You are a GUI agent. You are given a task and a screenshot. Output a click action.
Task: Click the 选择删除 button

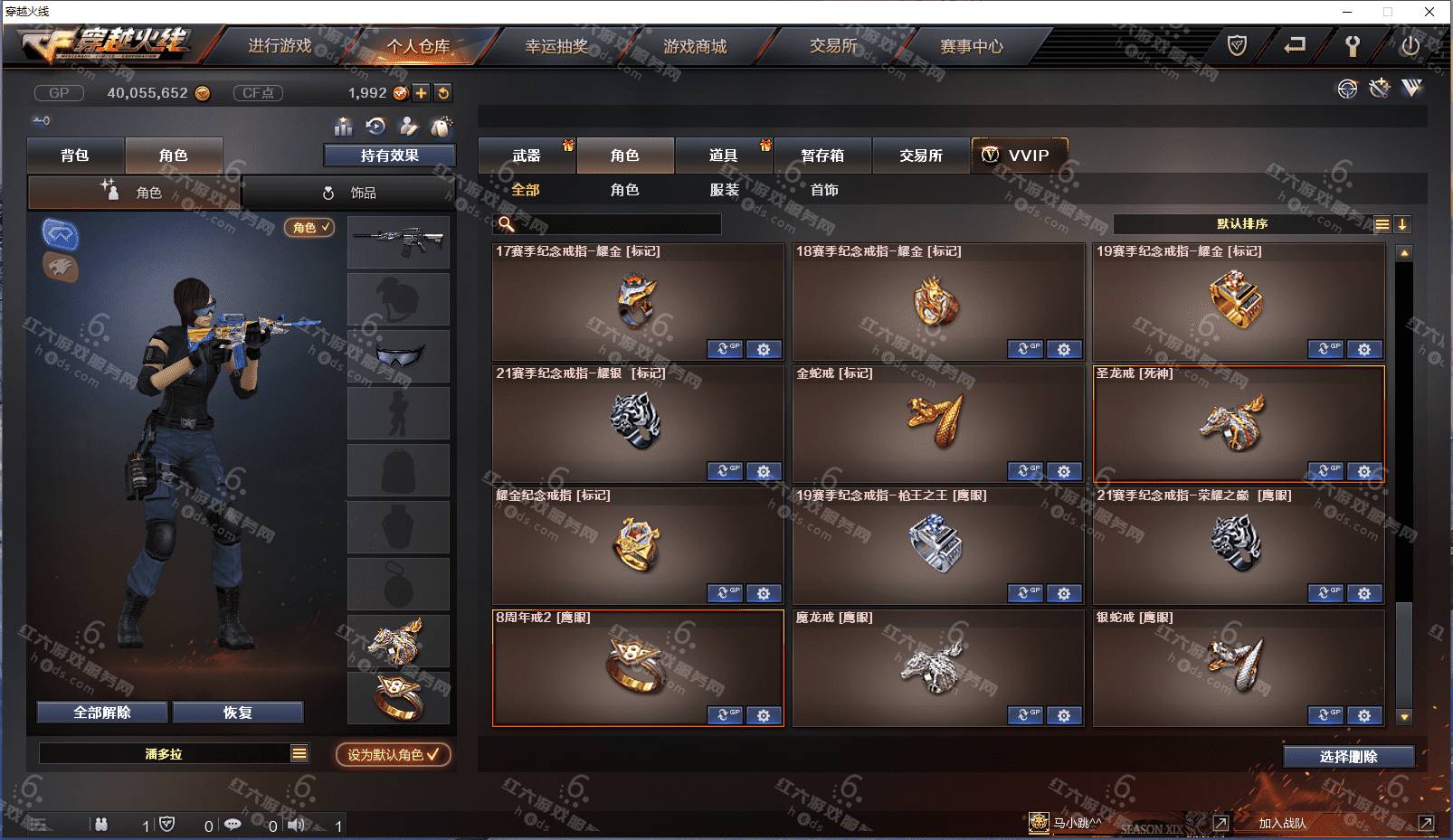[1348, 757]
